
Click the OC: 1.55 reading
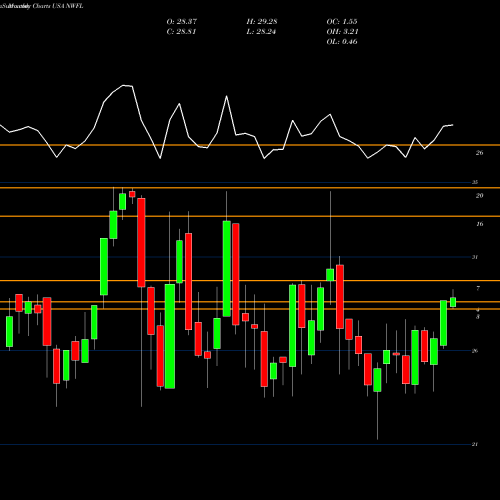click(x=342, y=22)
